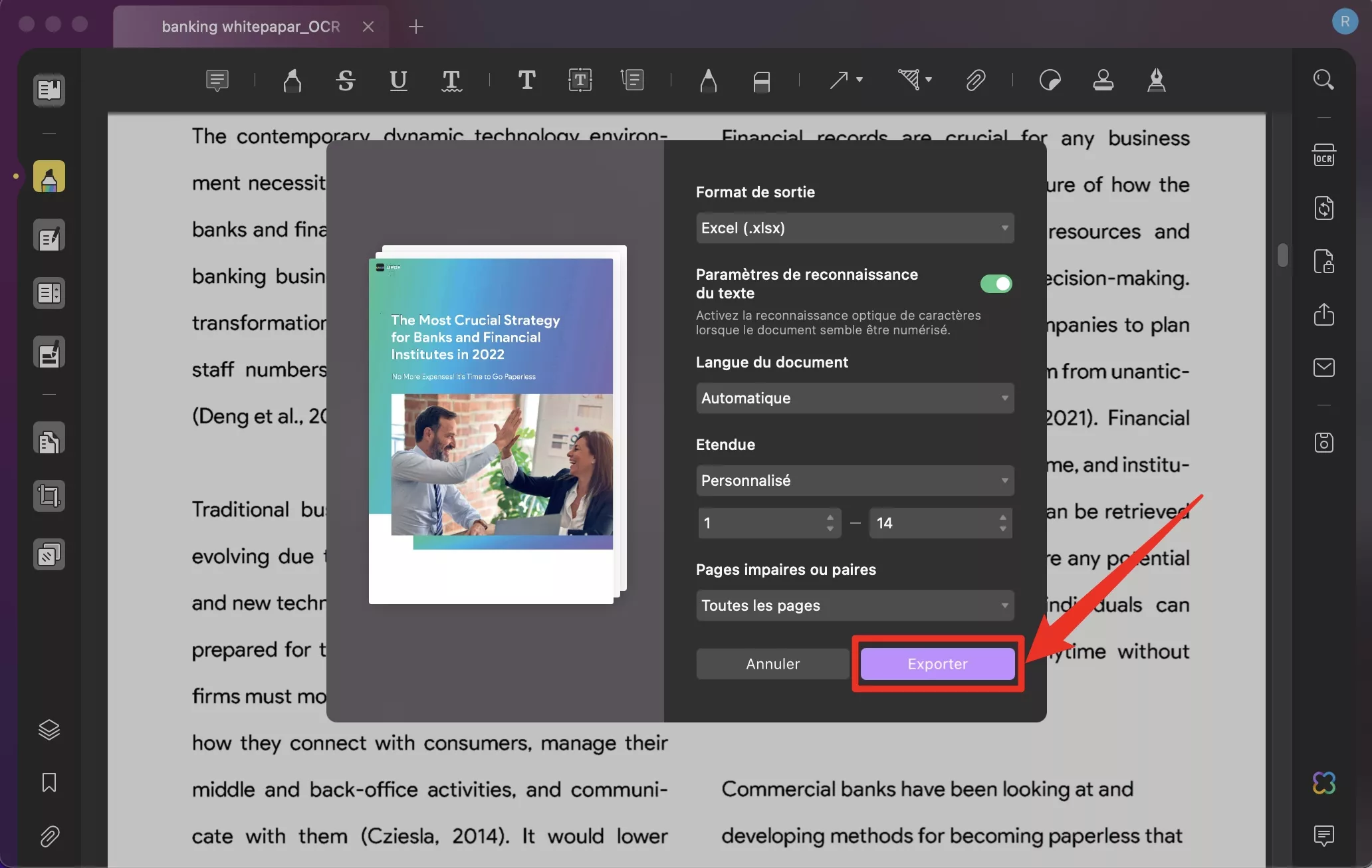Send document by email icon
This screenshot has width=1372, height=868.
[1323, 368]
